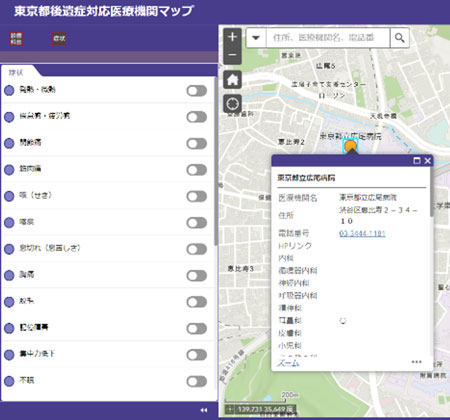
Task: Select the 症状 tab in panel
Action: (16, 72)
